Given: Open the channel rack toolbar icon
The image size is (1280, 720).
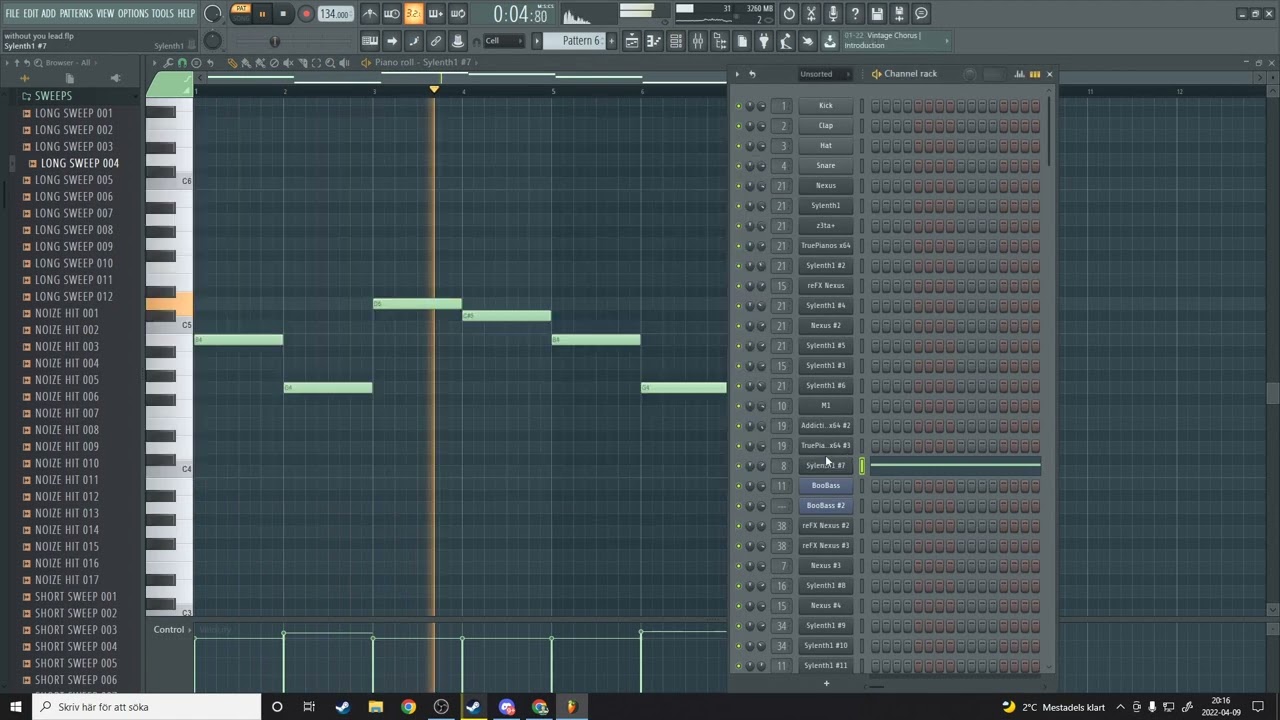Looking at the screenshot, I should click(x=676, y=41).
